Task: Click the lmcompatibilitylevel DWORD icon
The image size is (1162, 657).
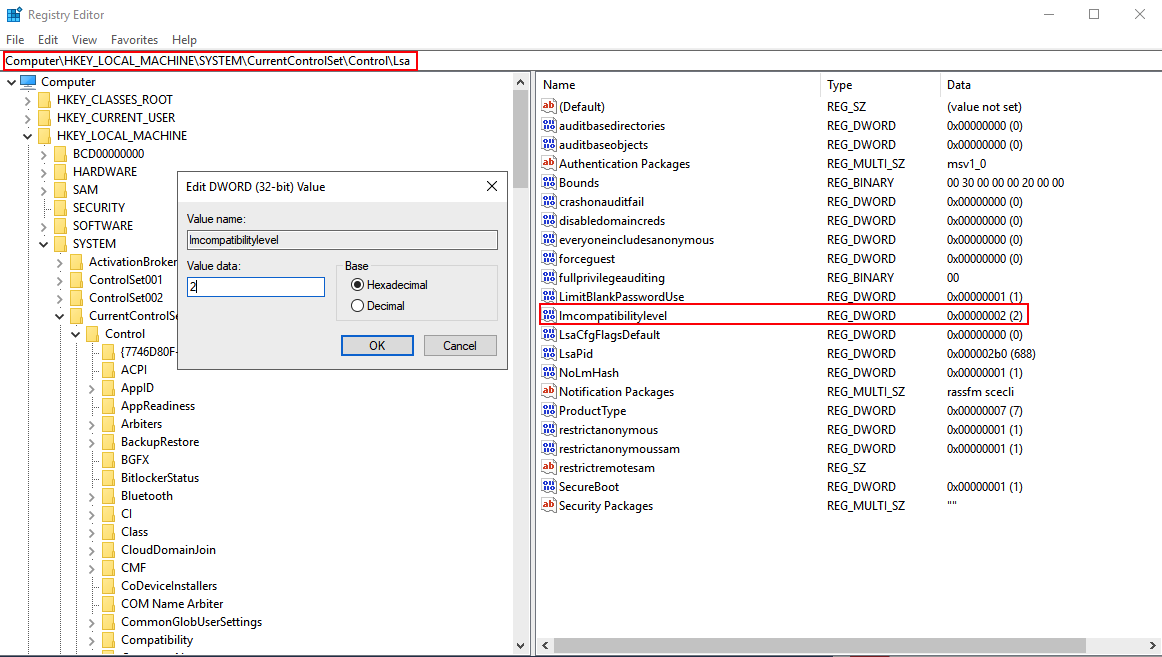Action: (548, 316)
